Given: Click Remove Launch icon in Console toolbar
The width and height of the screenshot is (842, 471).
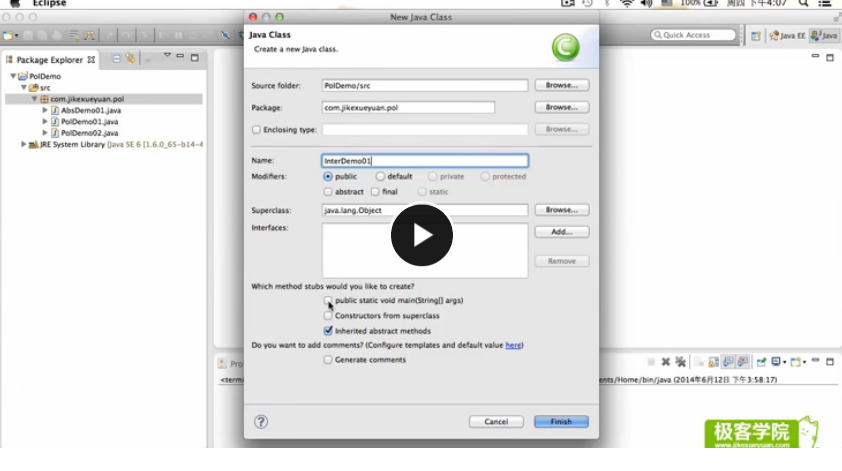Looking at the screenshot, I should point(665,361).
